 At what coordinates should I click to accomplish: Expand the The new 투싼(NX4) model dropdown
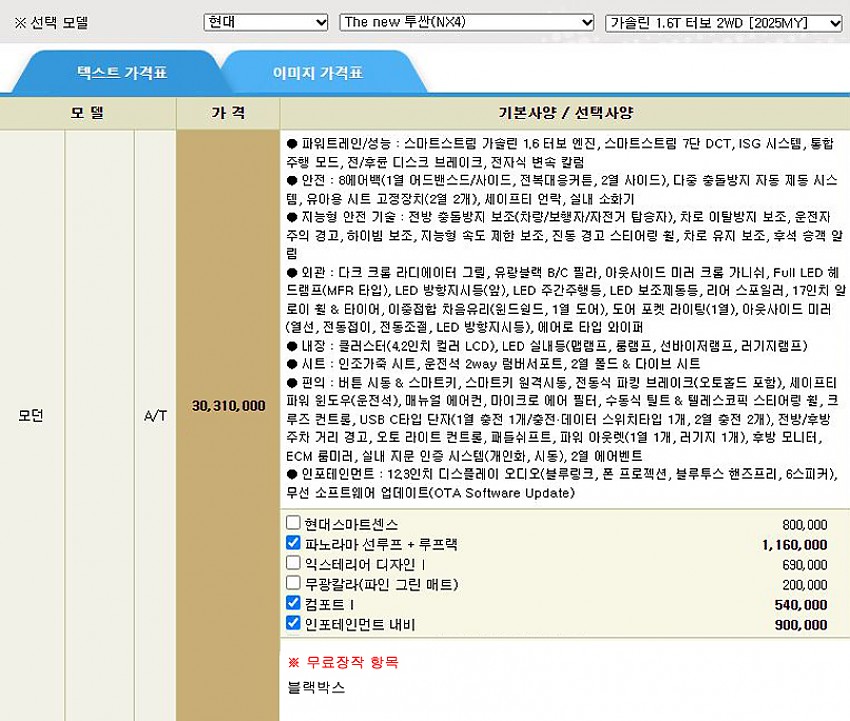click(467, 22)
